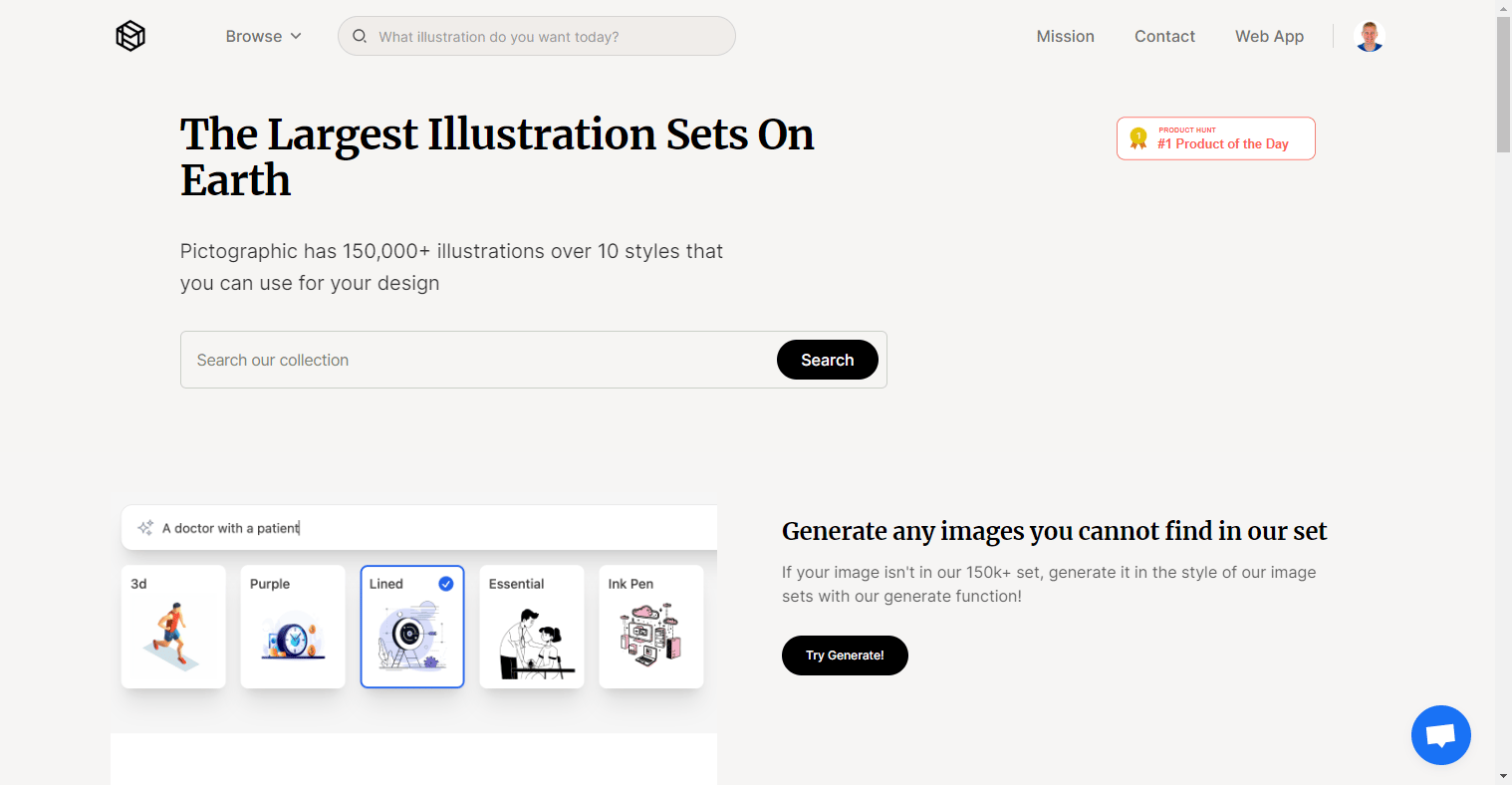Click the Try Generate! button
1512x785 pixels.
pyautogui.click(x=845, y=655)
